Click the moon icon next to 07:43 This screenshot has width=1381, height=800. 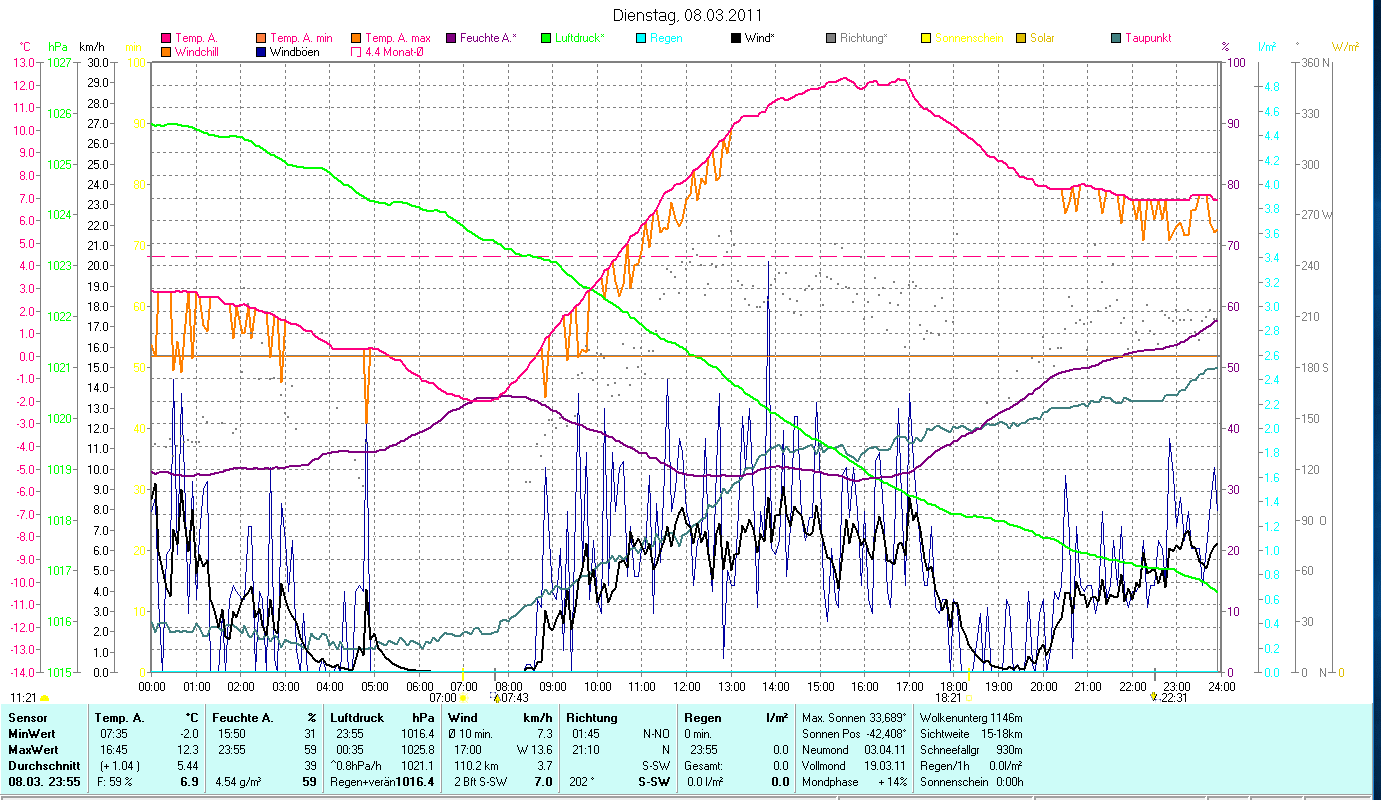pos(497,698)
